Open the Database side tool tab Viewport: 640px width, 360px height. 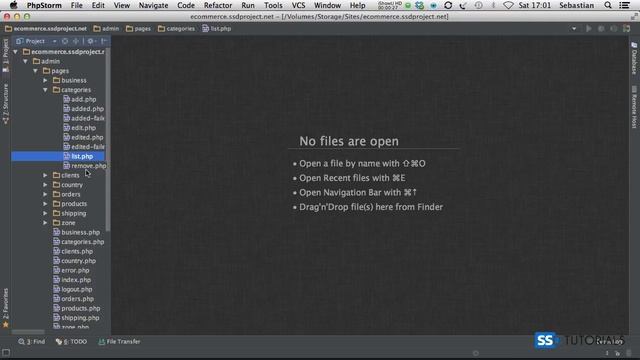pos(634,58)
